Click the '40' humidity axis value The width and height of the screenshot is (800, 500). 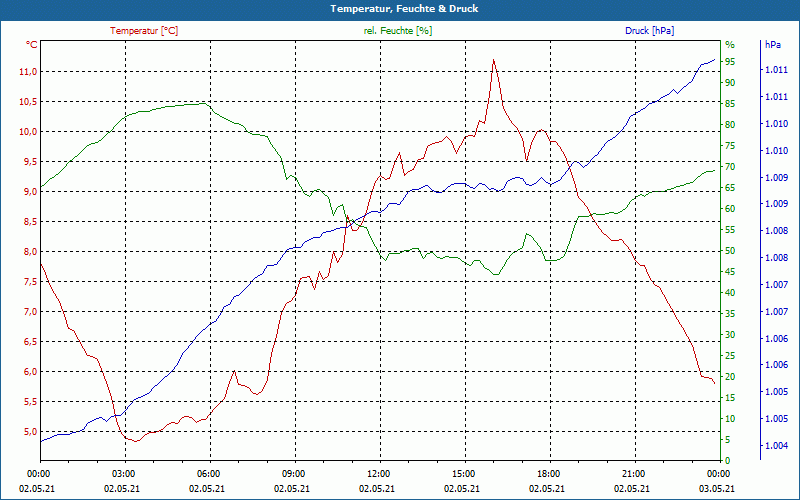pos(730,293)
